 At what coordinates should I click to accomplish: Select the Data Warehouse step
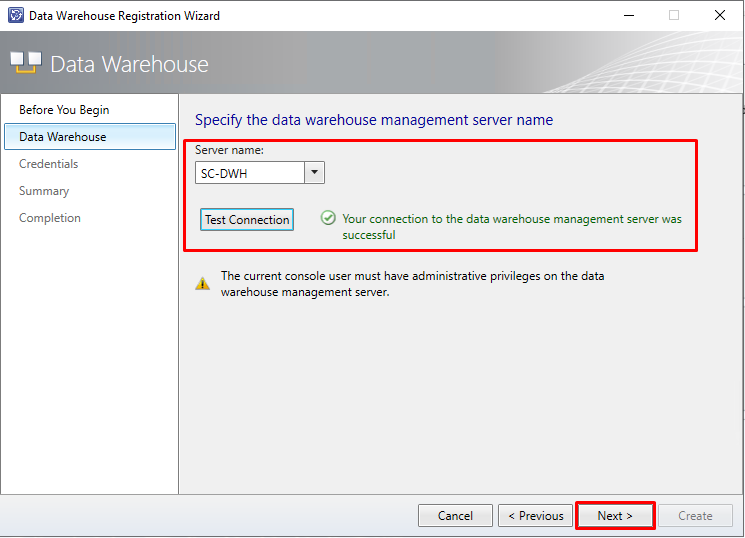pyautogui.click(x=90, y=137)
